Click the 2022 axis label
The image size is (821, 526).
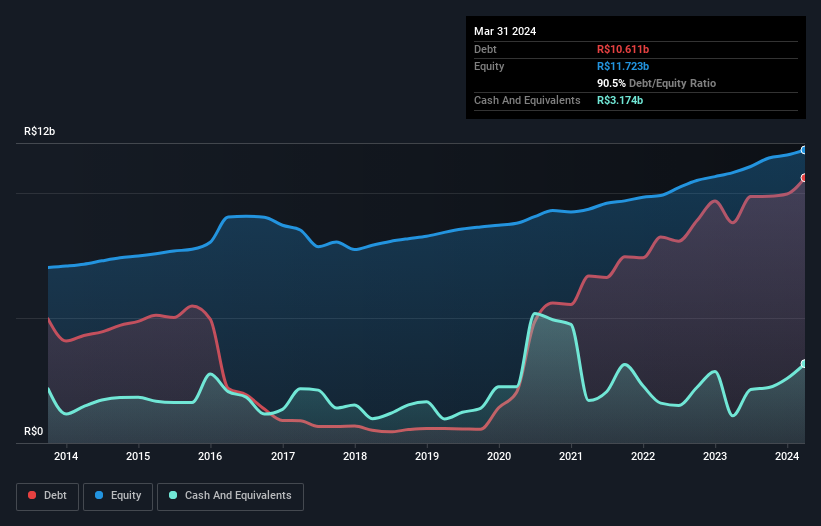(x=643, y=456)
